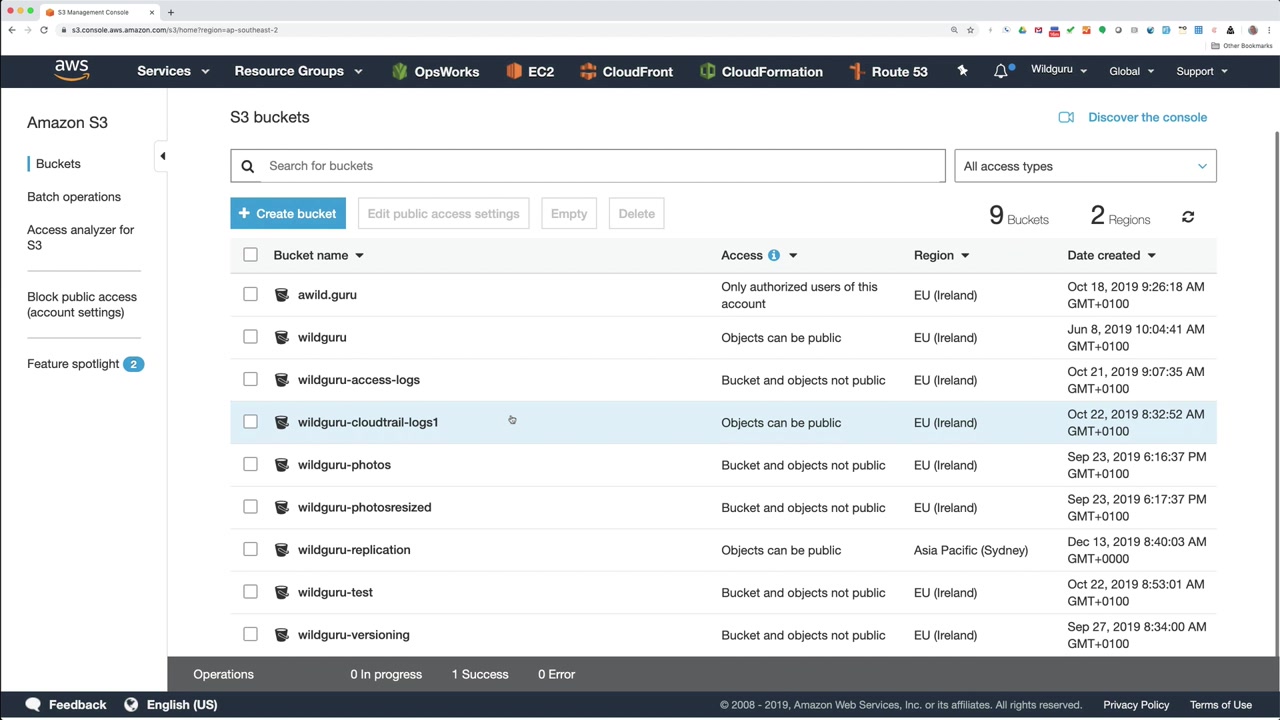The image size is (1280, 720).
Task: Expand the Resource Groups dropdown
Action: tap(298, 71)
